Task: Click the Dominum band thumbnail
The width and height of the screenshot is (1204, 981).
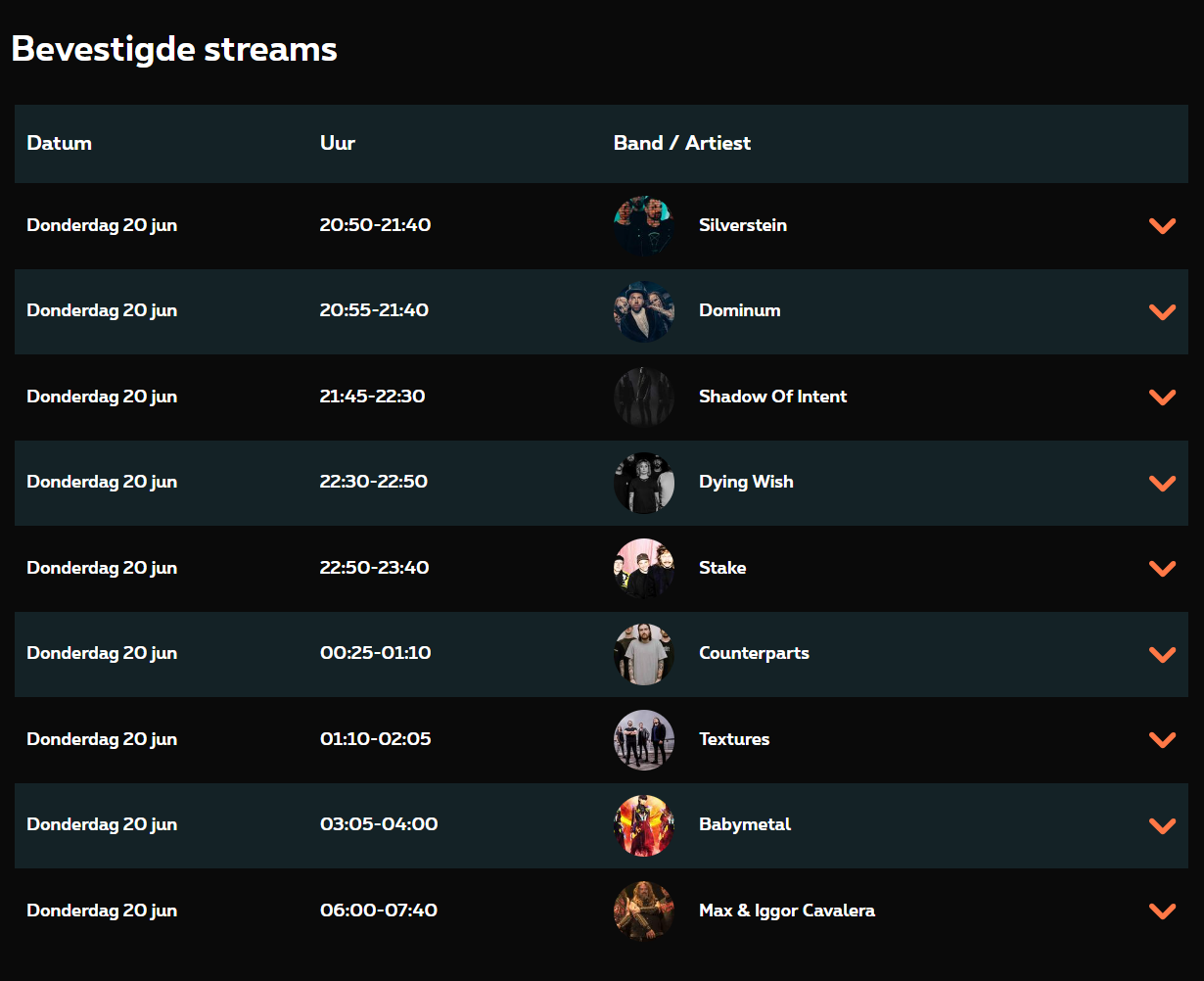Action: click(x=644, y=311)
